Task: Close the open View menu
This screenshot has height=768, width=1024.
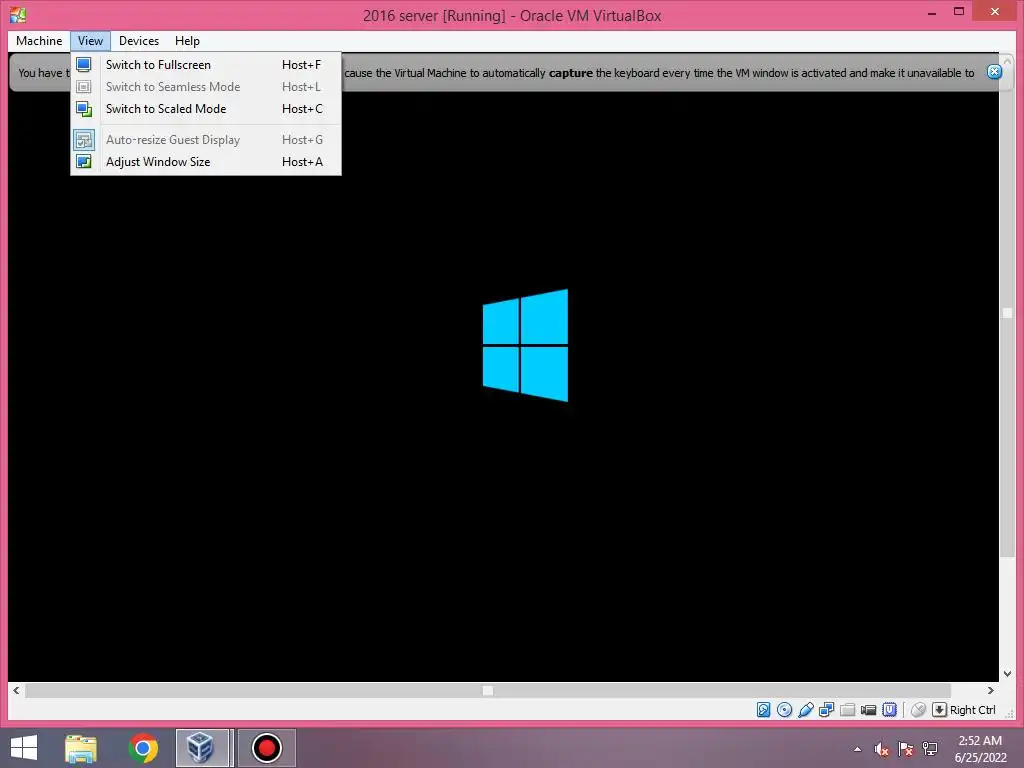Action: [x=90, y=40]
